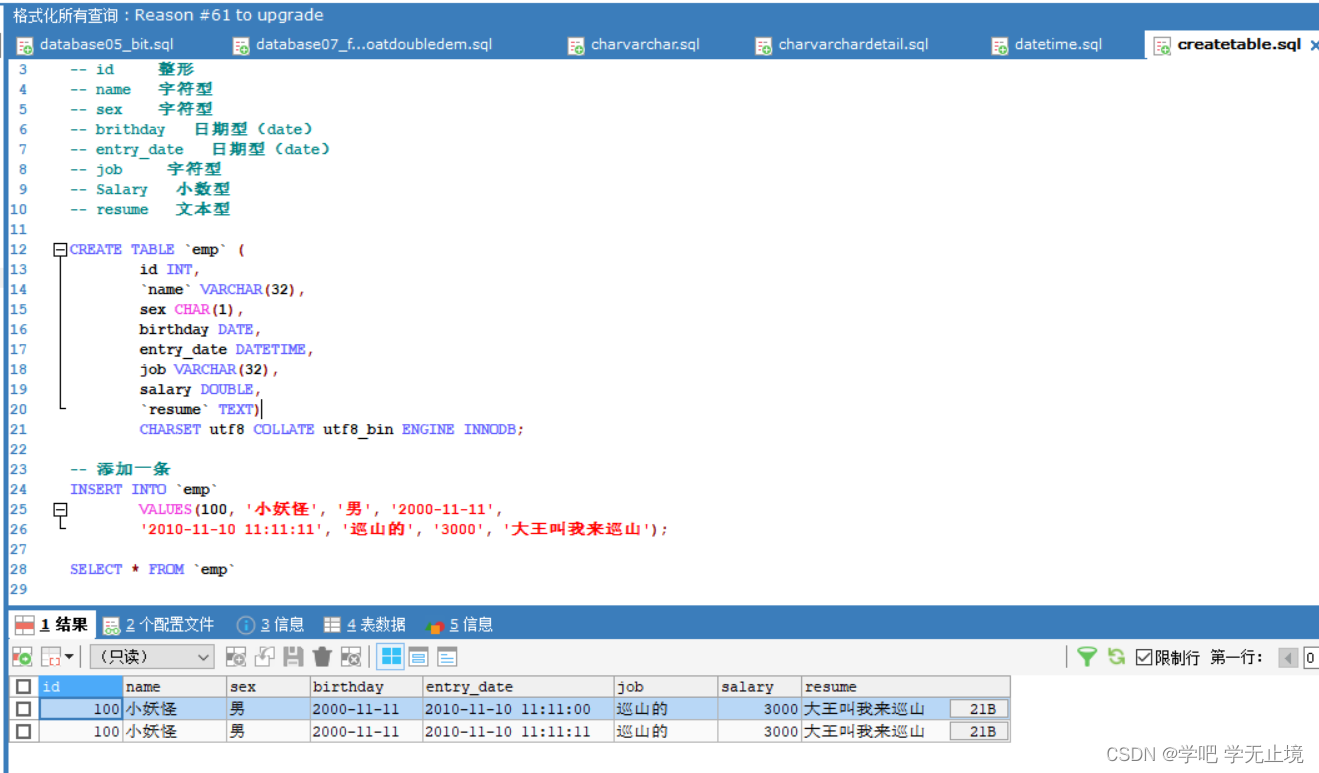The image size is (1319, 773).
Task: Switch to form view mode
Action: click(x=419, y=657)
